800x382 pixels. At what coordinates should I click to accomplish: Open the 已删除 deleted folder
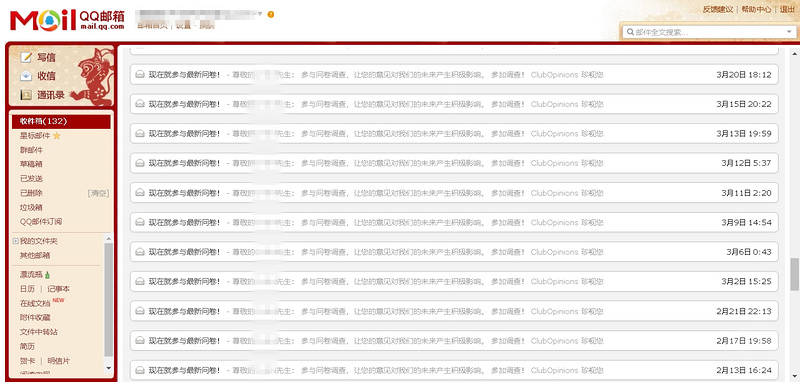31,193
